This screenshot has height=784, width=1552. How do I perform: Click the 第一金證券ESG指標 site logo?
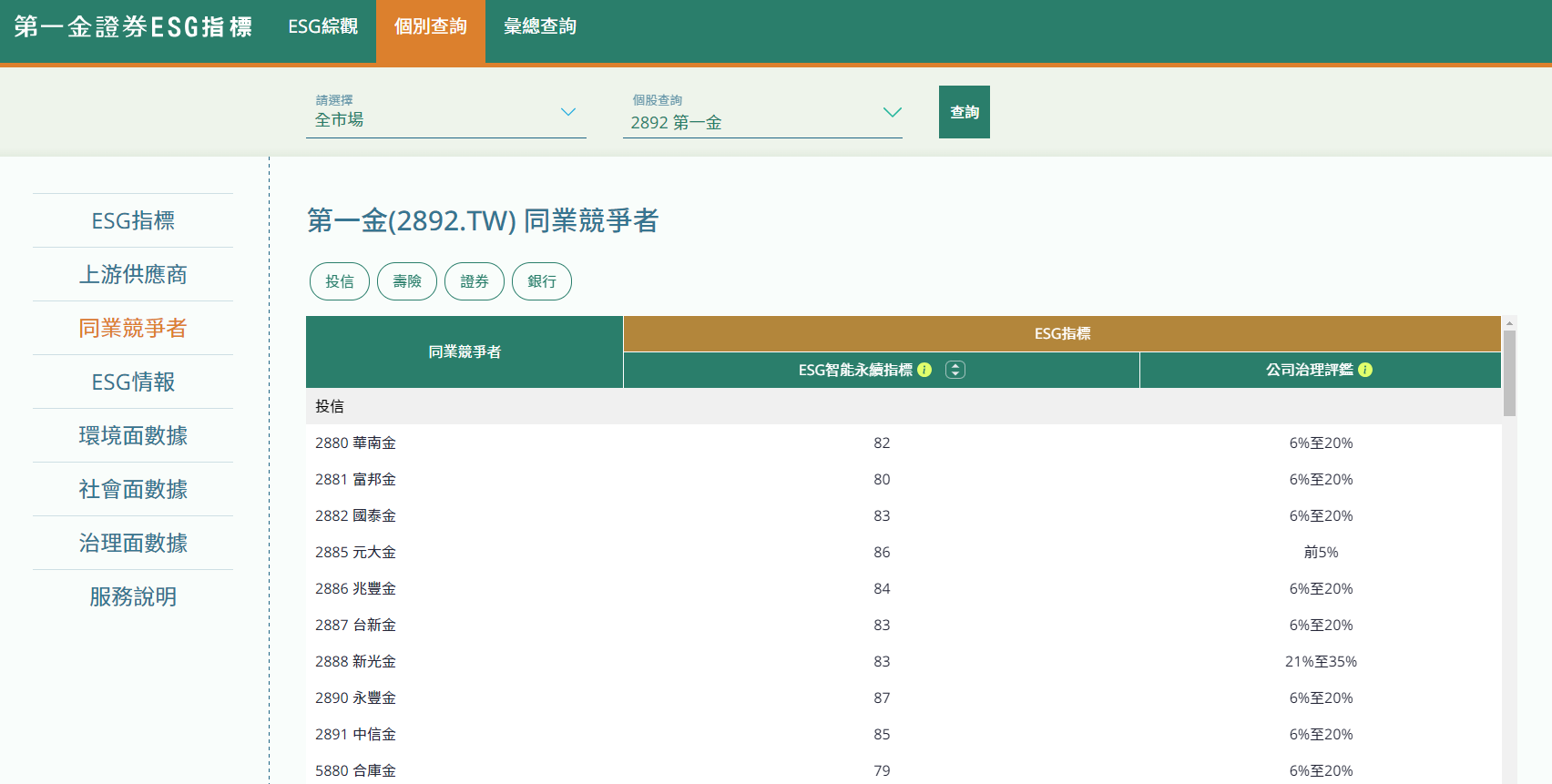tap(133, 27)
